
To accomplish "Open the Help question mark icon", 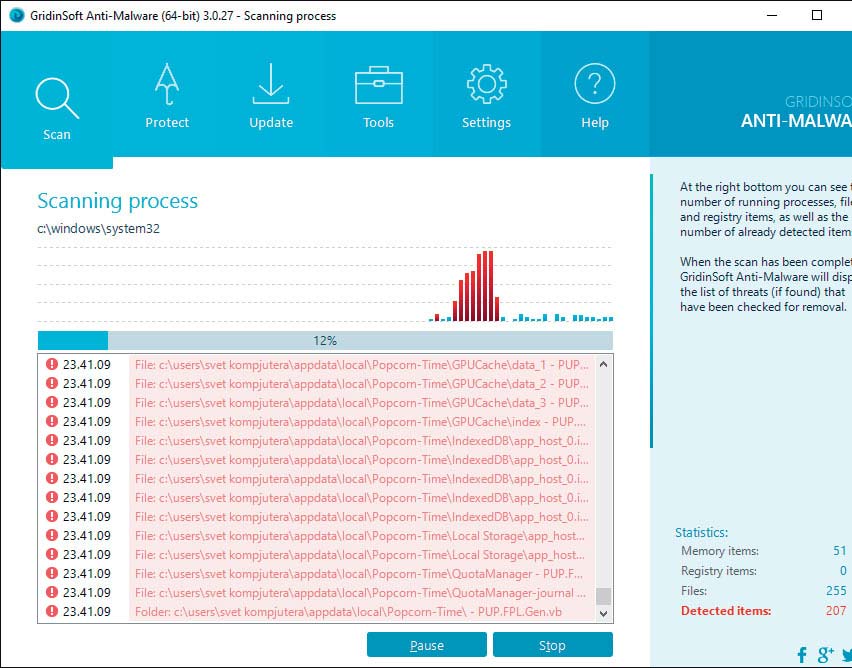I will pyautogui.click(x=594, y=84).
